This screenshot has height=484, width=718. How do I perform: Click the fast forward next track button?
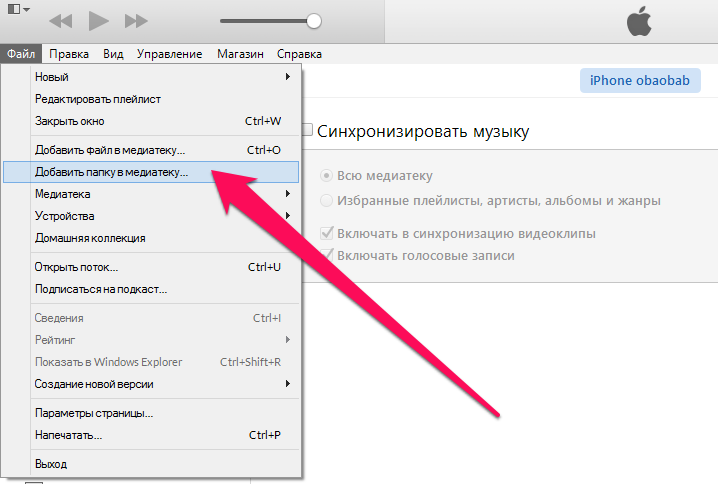point(136,20)
